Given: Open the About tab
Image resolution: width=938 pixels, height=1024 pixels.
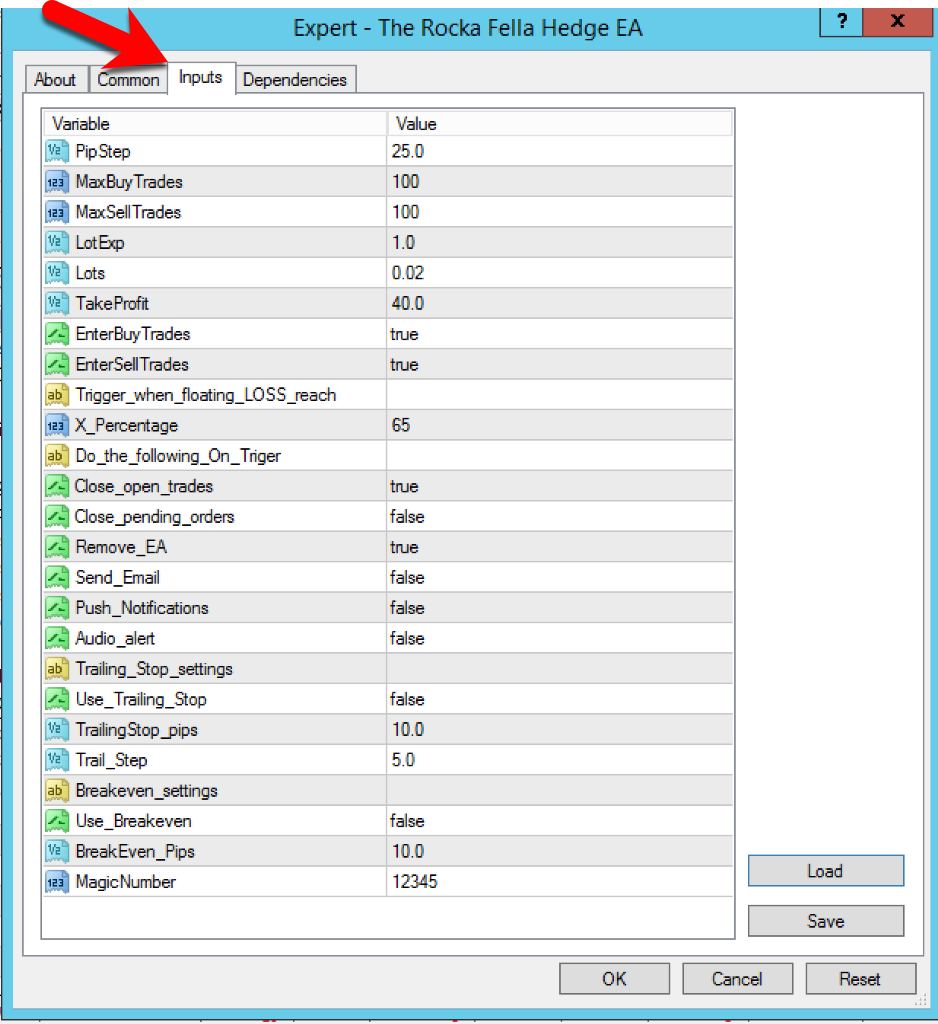Looking at the screenshot, I should [x=56, y=80].
